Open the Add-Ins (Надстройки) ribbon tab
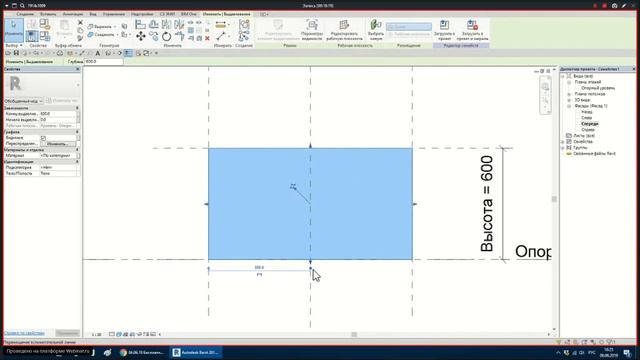640x360 pixels. [142, 14]
